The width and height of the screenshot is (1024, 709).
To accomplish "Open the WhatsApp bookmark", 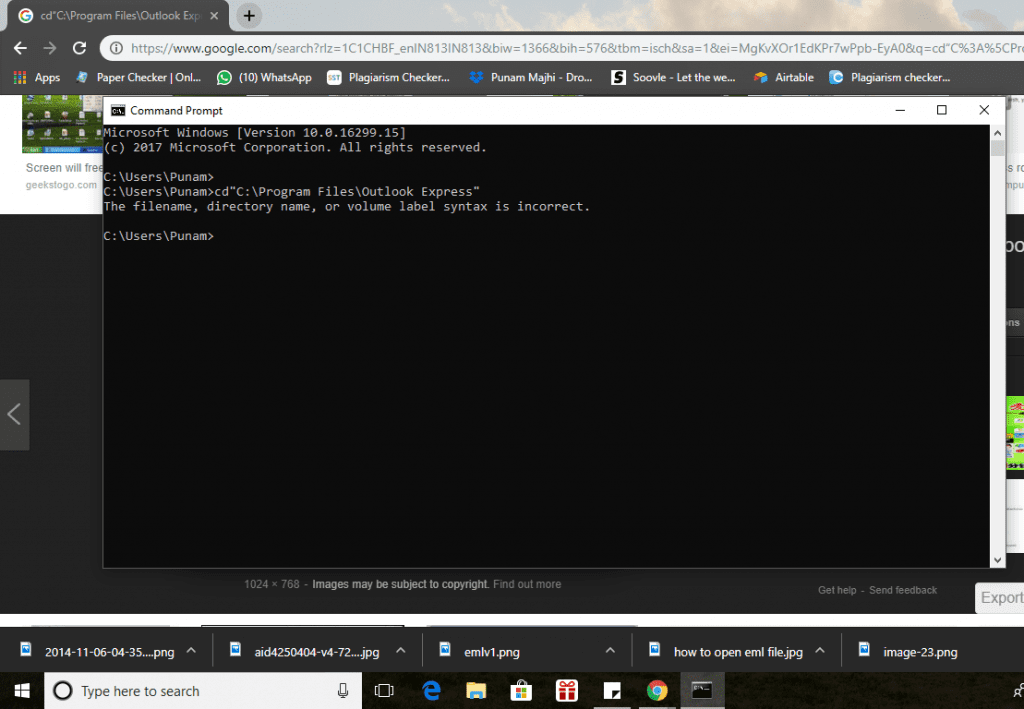I will [x=264, y=77].
